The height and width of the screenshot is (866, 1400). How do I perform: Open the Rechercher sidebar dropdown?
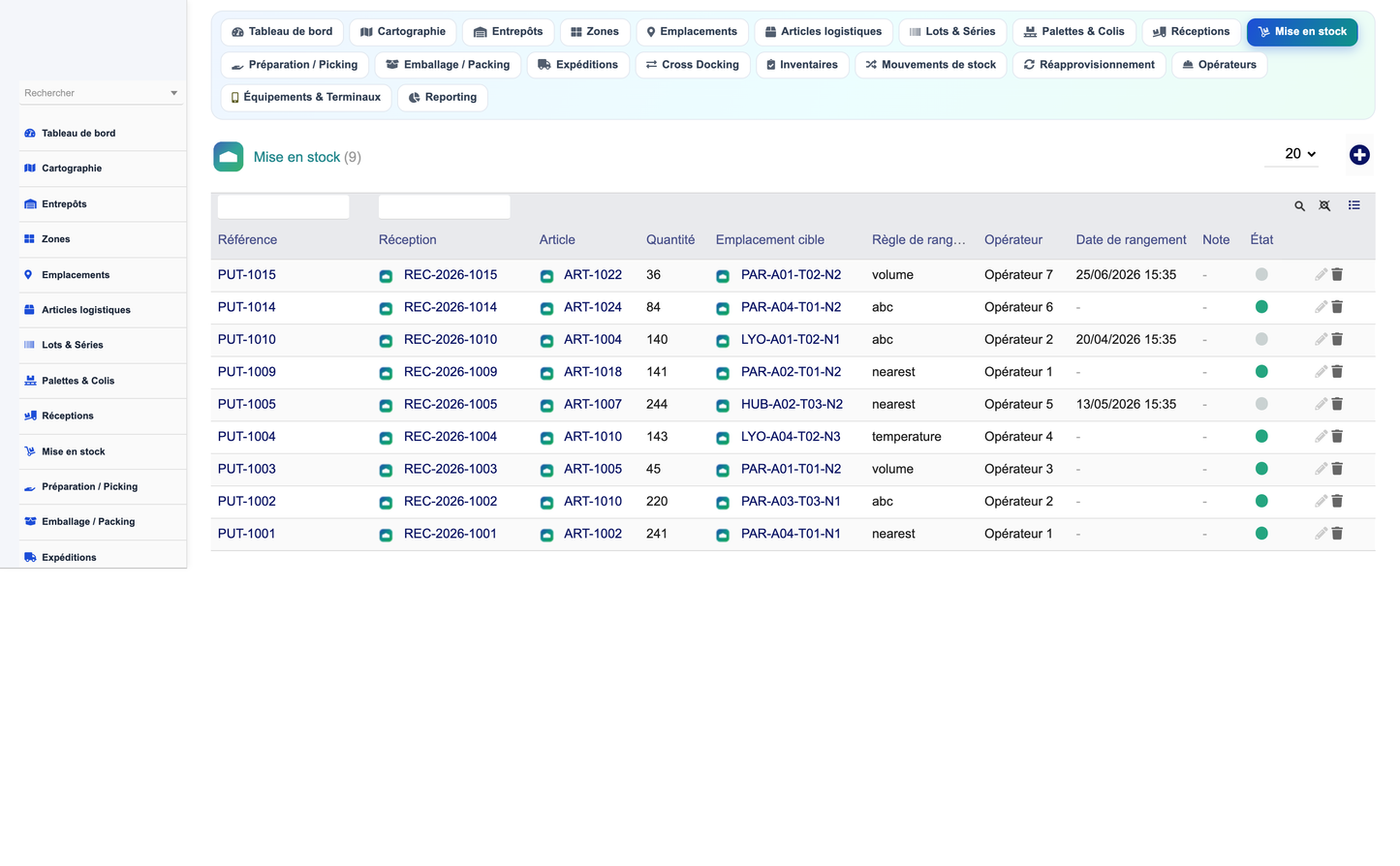pyautogui.click(x=101, y=93)
